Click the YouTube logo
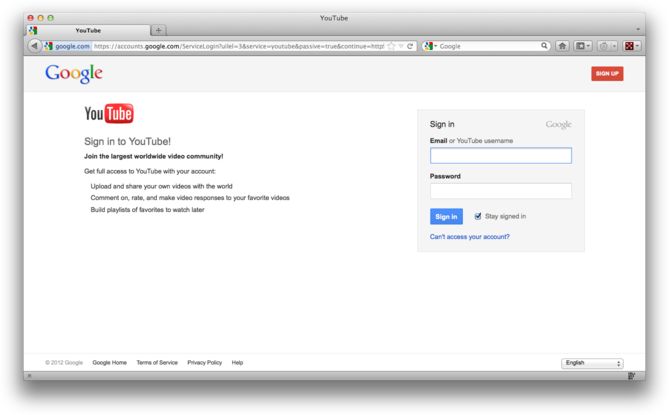Viewport: 669px width, 415px height. 109,114
